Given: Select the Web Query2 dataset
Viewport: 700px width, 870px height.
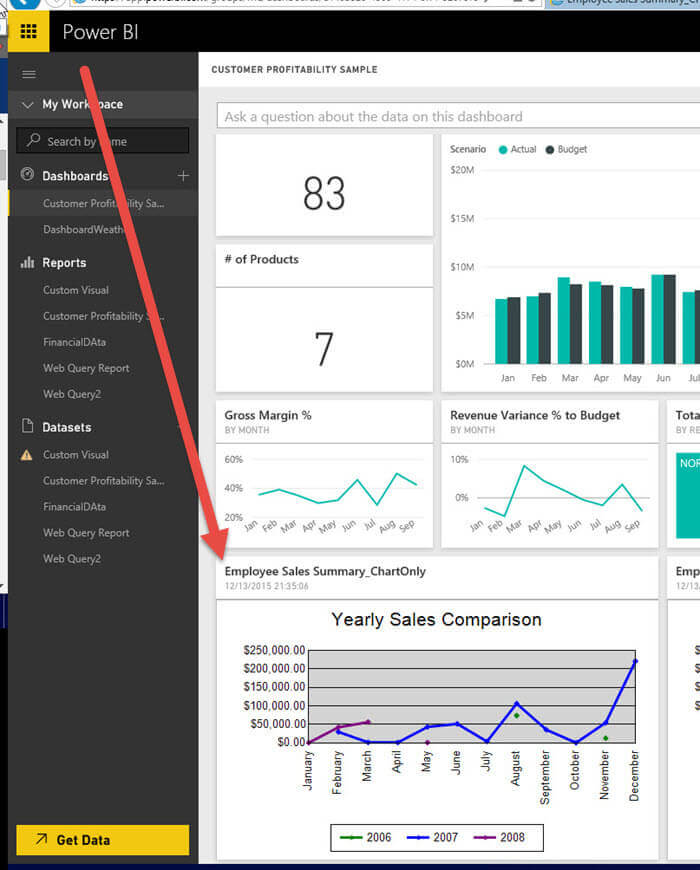Looking at the screenshot, I should [x=72, y=559].
